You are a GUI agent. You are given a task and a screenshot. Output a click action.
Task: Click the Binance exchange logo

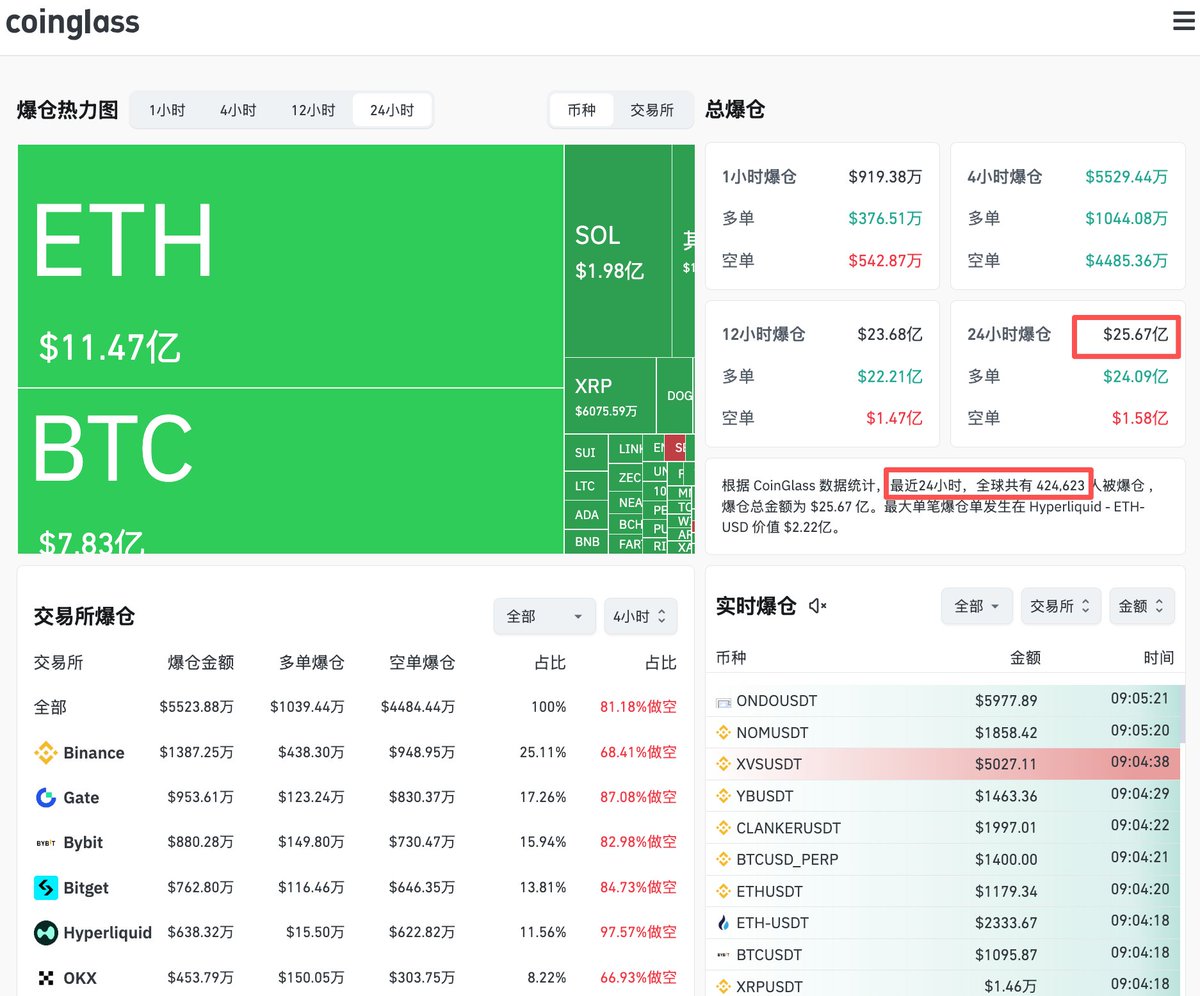46,753
